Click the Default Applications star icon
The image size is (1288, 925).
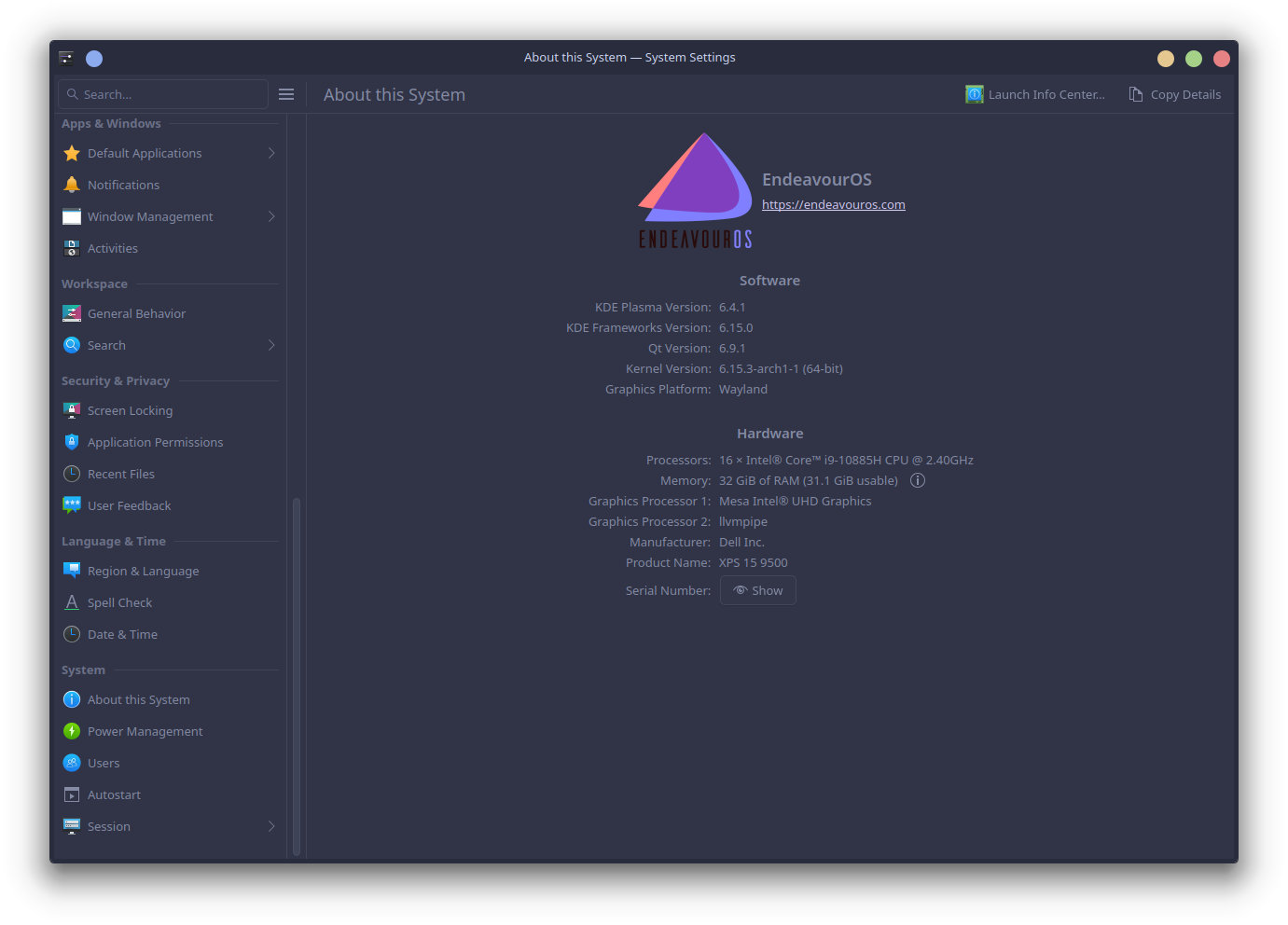[x=72, y=153]
